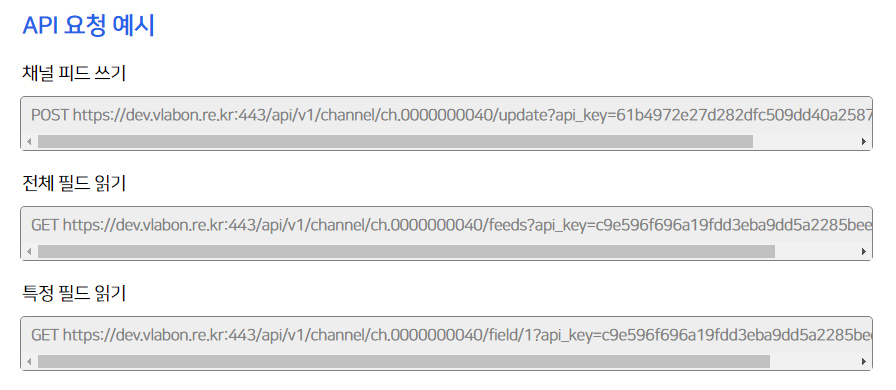Click the horizontal scrollbar thumb in 특정 필드 읽기 box
896x390 pixels.
[x=404, y=361]
